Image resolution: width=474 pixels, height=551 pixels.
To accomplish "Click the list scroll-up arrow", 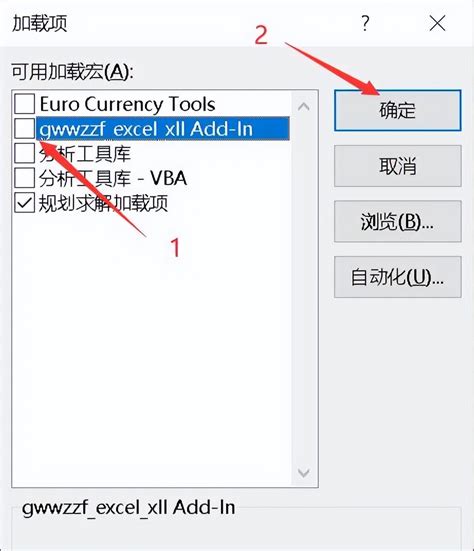I will (304, 106).
